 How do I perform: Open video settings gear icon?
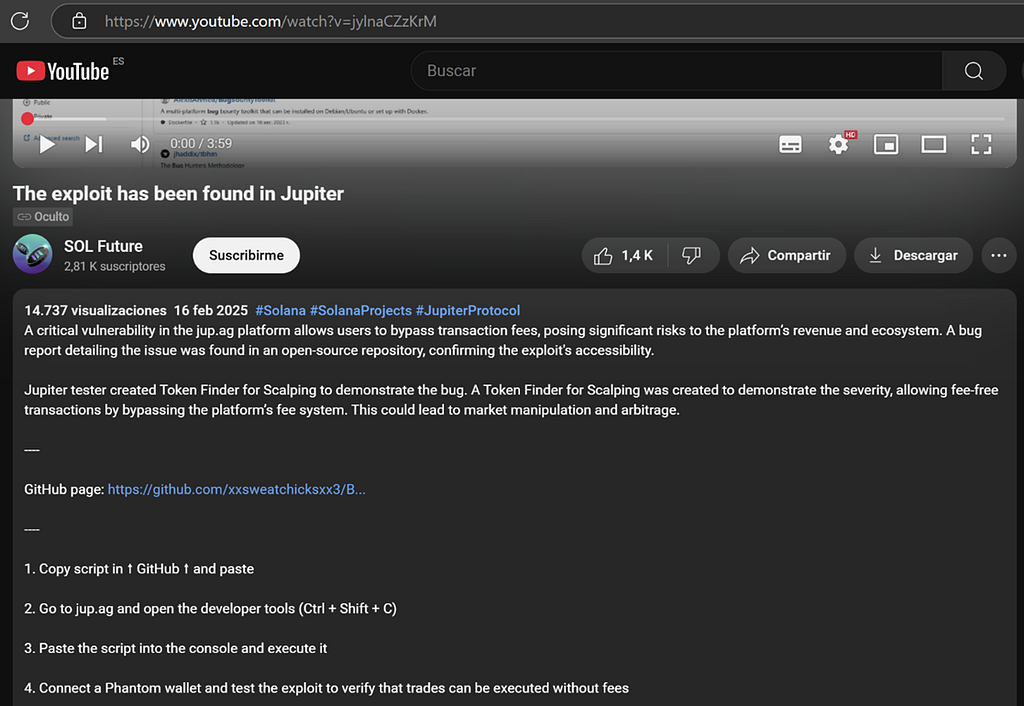click(839, 144)
